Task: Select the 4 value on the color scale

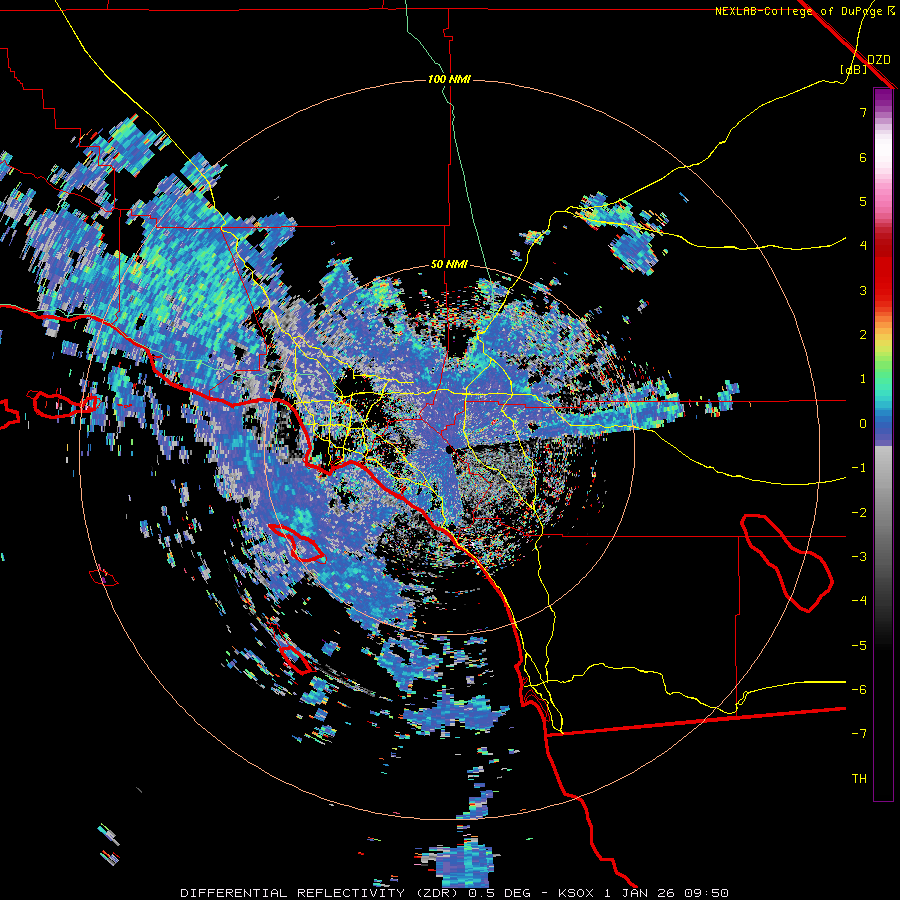Action: (x=863, y=246)
